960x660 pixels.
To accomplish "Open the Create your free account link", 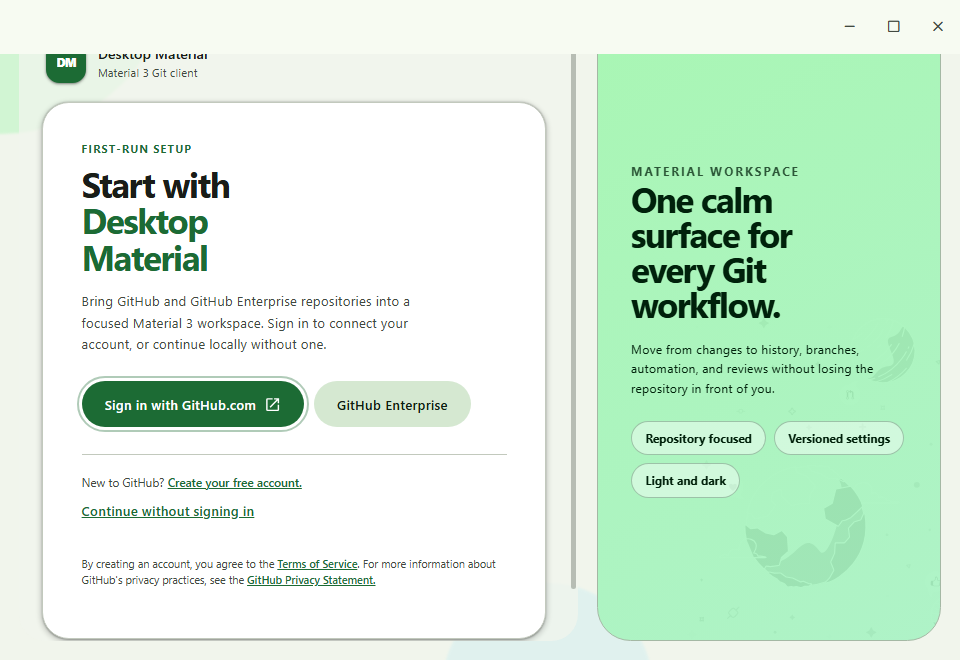I will pyautogui.click(x=234, y=483).
